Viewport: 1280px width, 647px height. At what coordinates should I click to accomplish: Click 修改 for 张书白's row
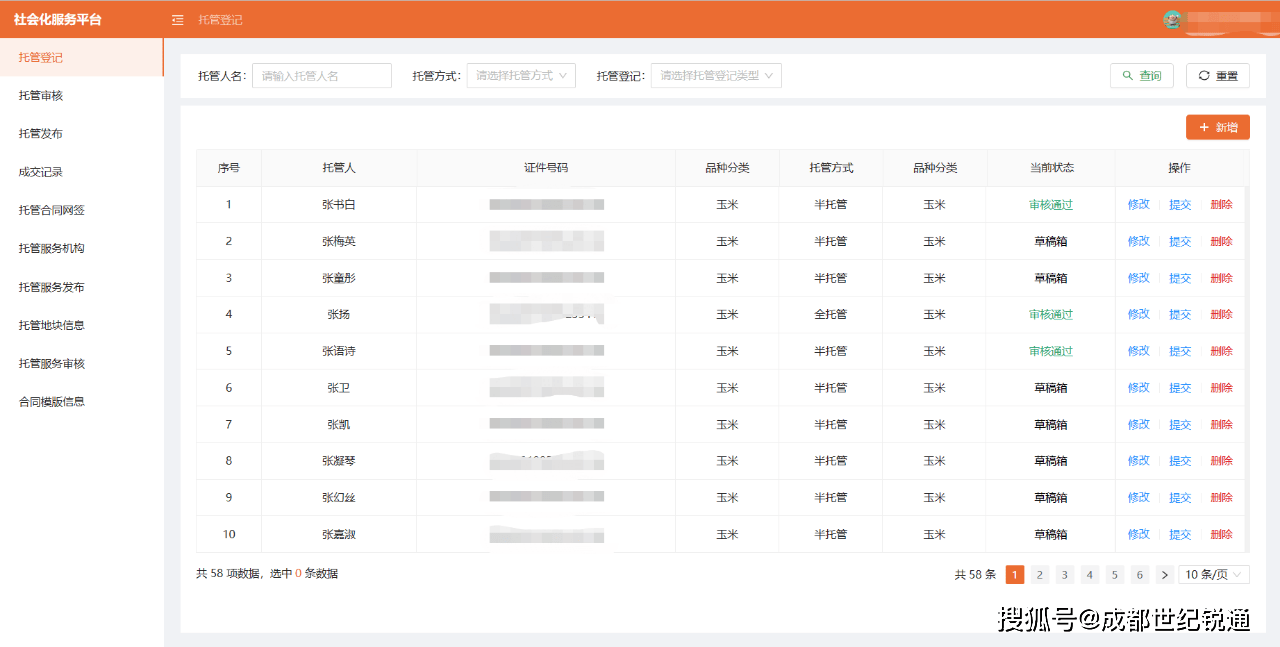1138,205
